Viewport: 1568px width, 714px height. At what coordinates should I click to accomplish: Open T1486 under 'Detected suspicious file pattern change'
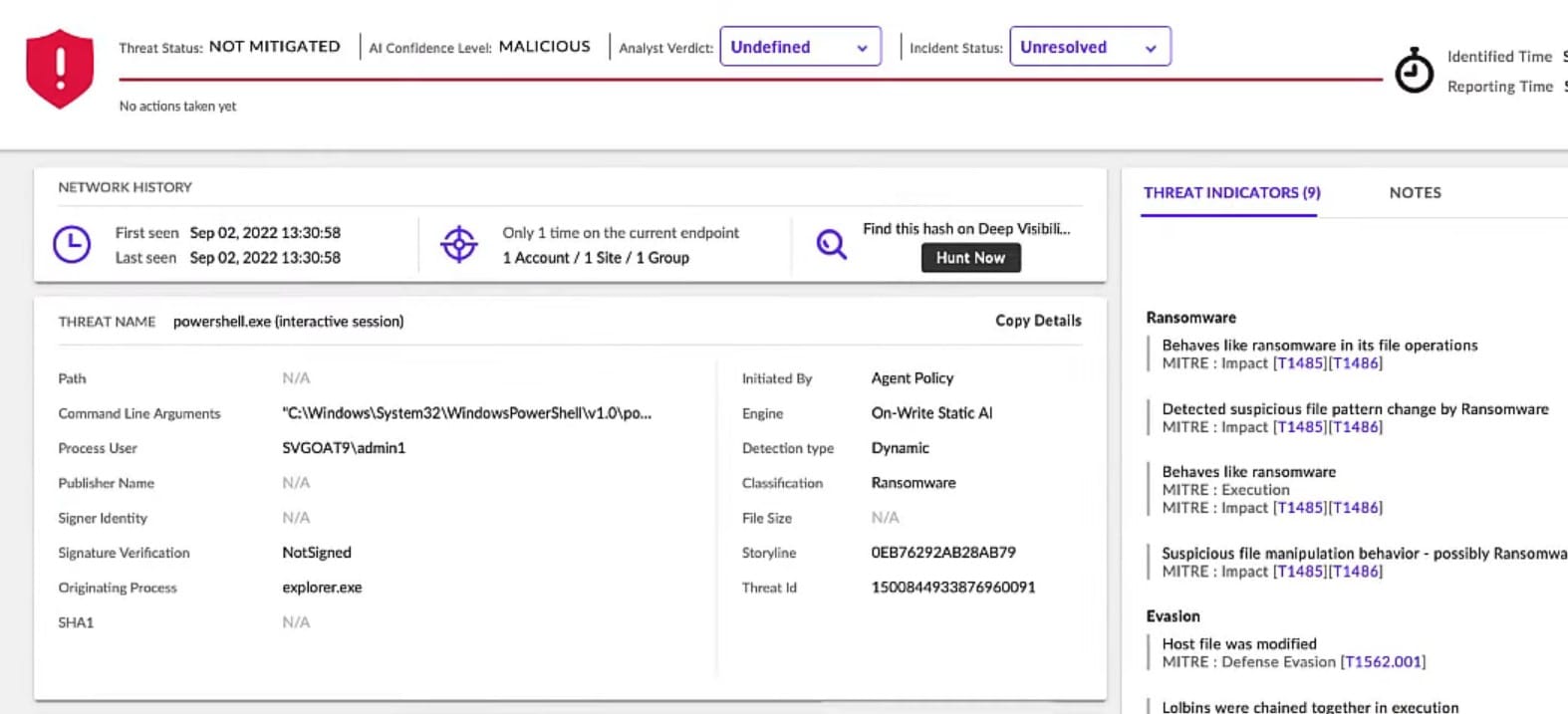(x=1356, y=427)
